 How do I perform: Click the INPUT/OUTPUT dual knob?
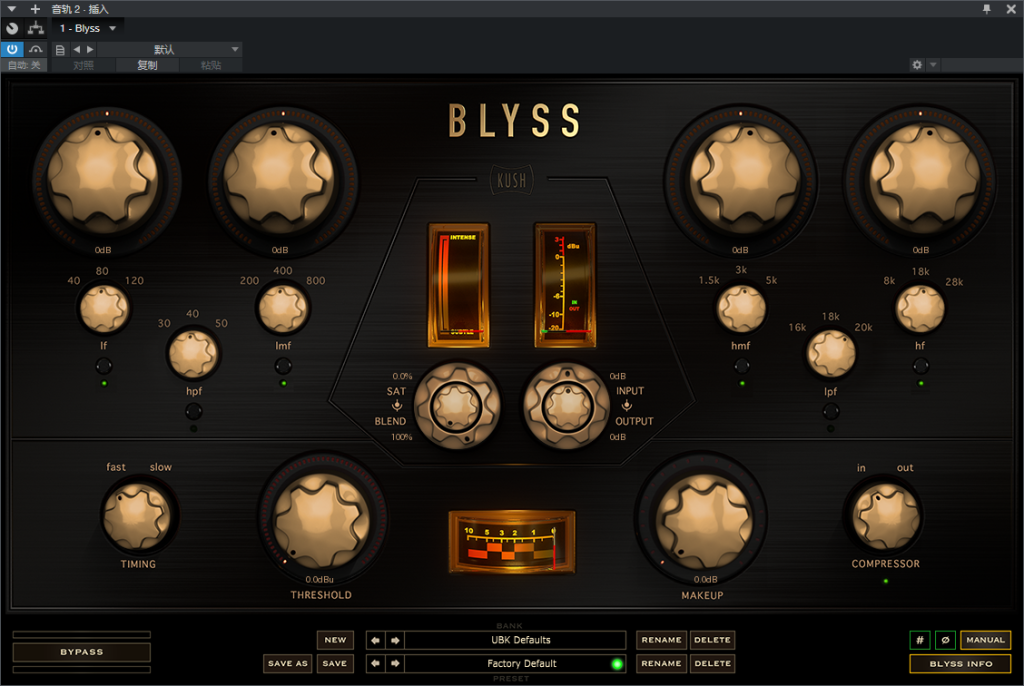(x=567, y=406)
